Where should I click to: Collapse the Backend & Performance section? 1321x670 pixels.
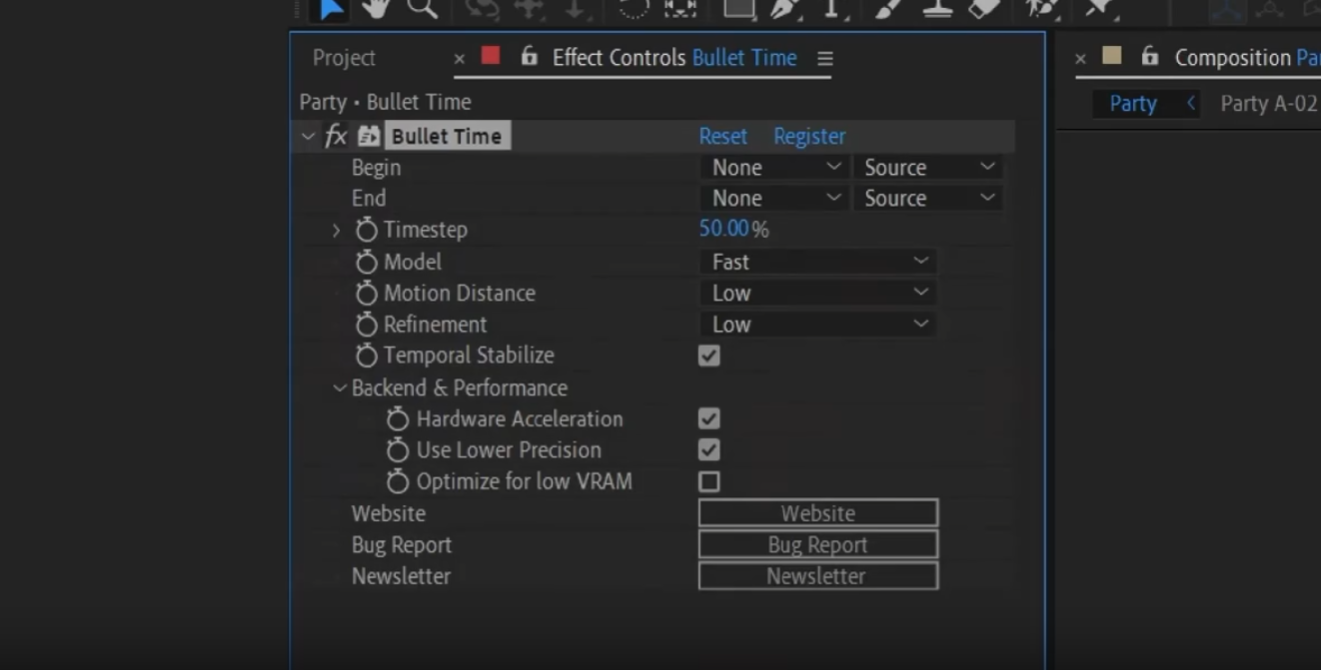pyautogui.click(x=340, y=388)
